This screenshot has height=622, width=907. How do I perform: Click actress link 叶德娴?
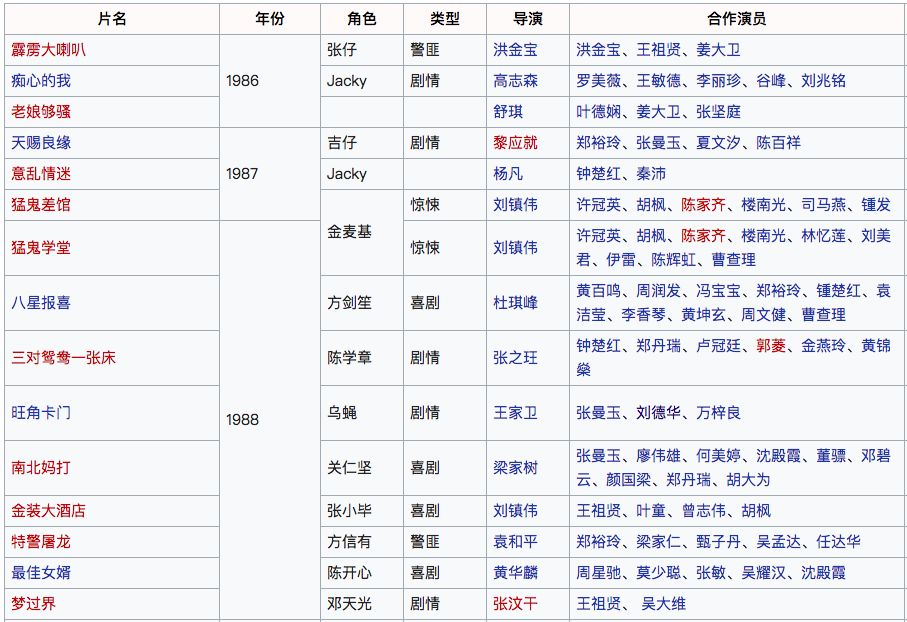pyautogui.click(x=598, y=112)
